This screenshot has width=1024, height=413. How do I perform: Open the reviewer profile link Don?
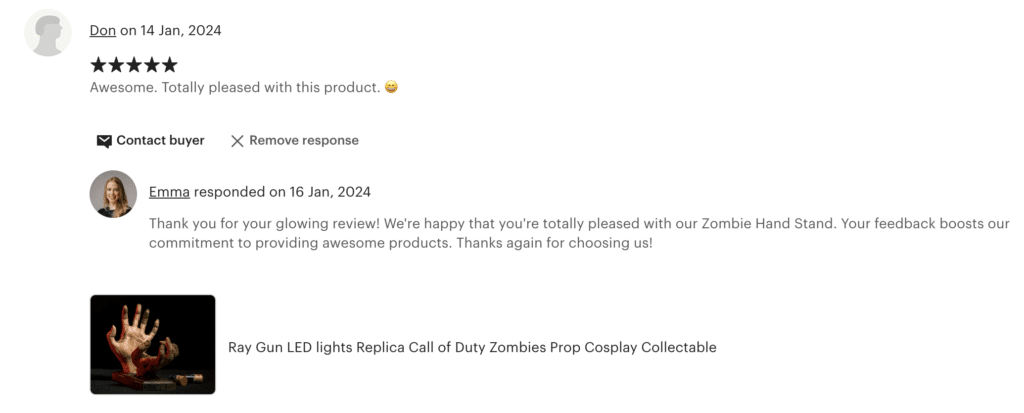point(103,31)
